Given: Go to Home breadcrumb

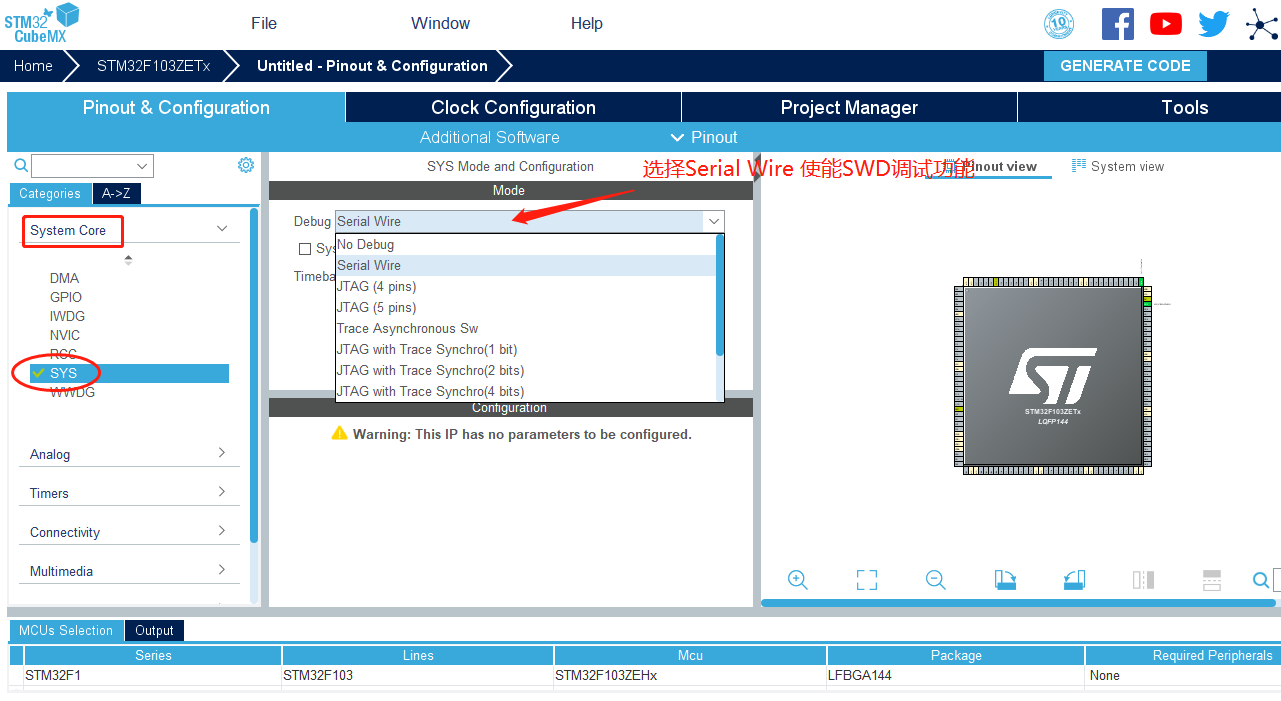Looking at the screenshot, I should click(x=33, y=66).
